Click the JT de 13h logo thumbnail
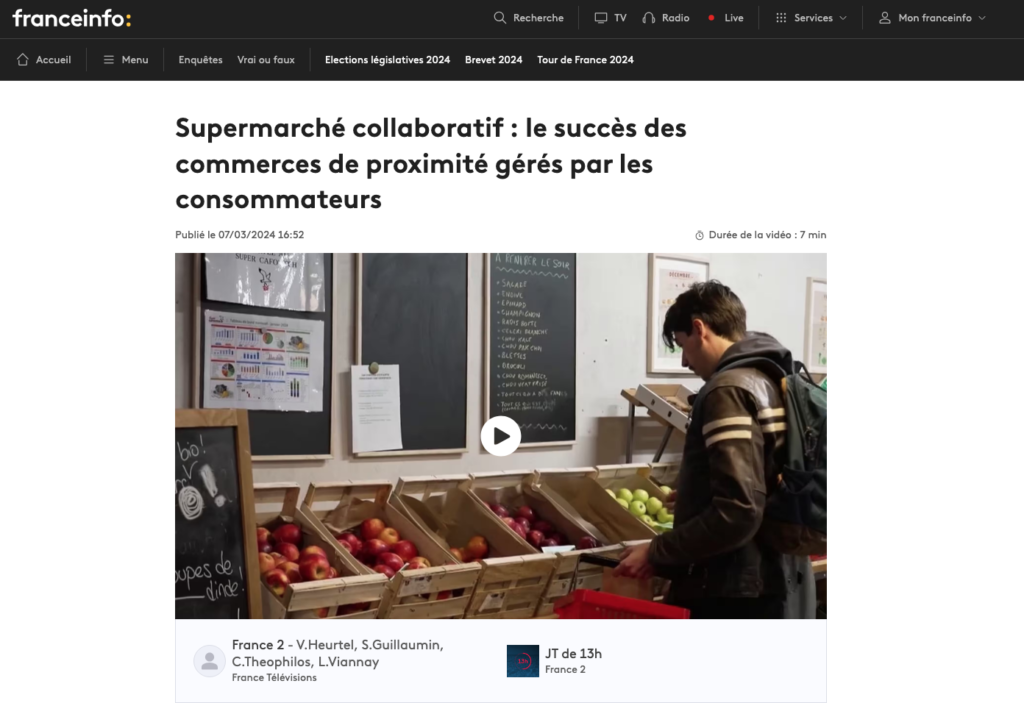The width and height of the screenshot is (1024, 703). click(x=522, y=661)
